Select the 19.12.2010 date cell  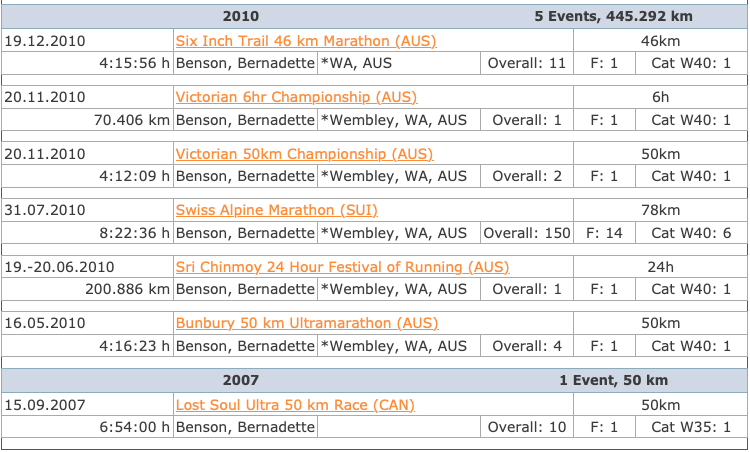[x=88, y=41]
